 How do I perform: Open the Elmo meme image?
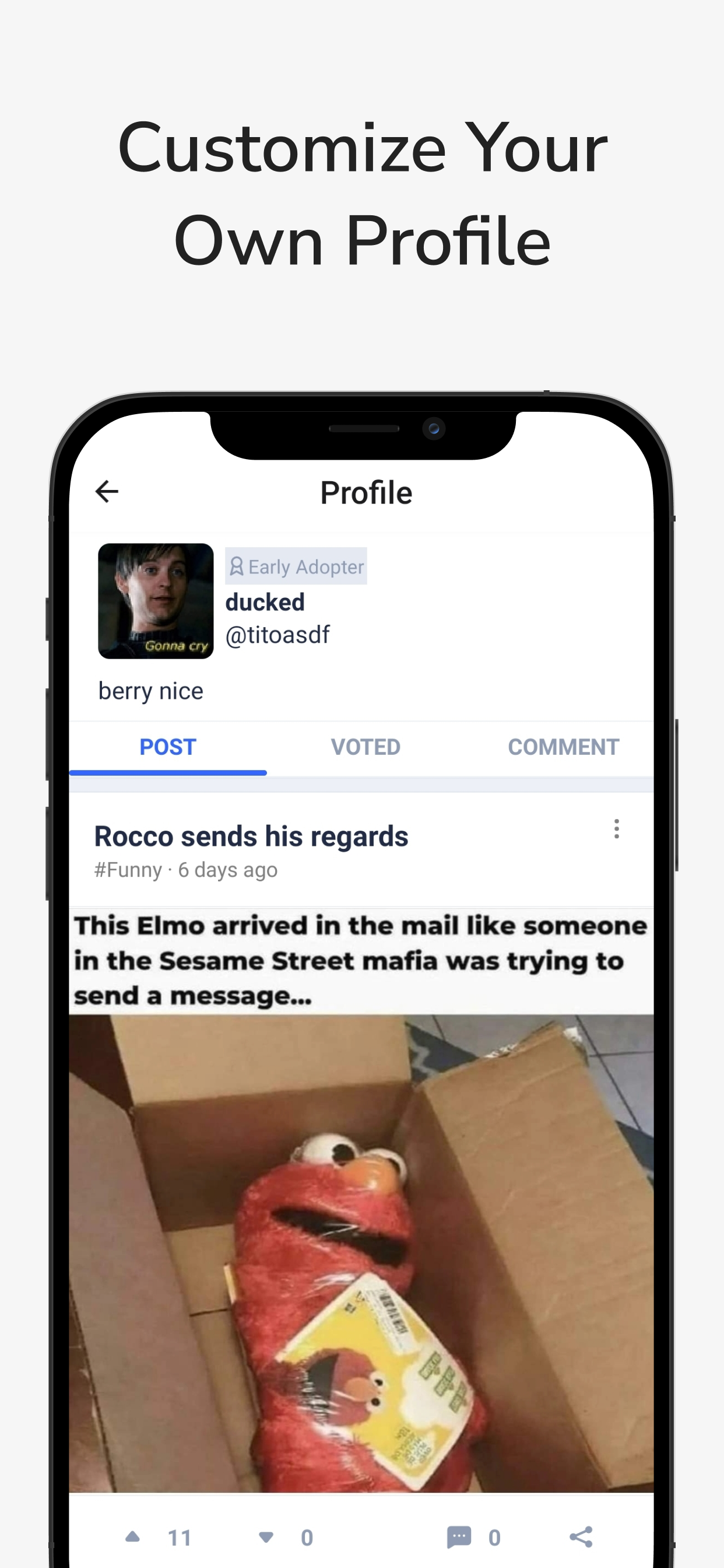(x=361, y=1200)
